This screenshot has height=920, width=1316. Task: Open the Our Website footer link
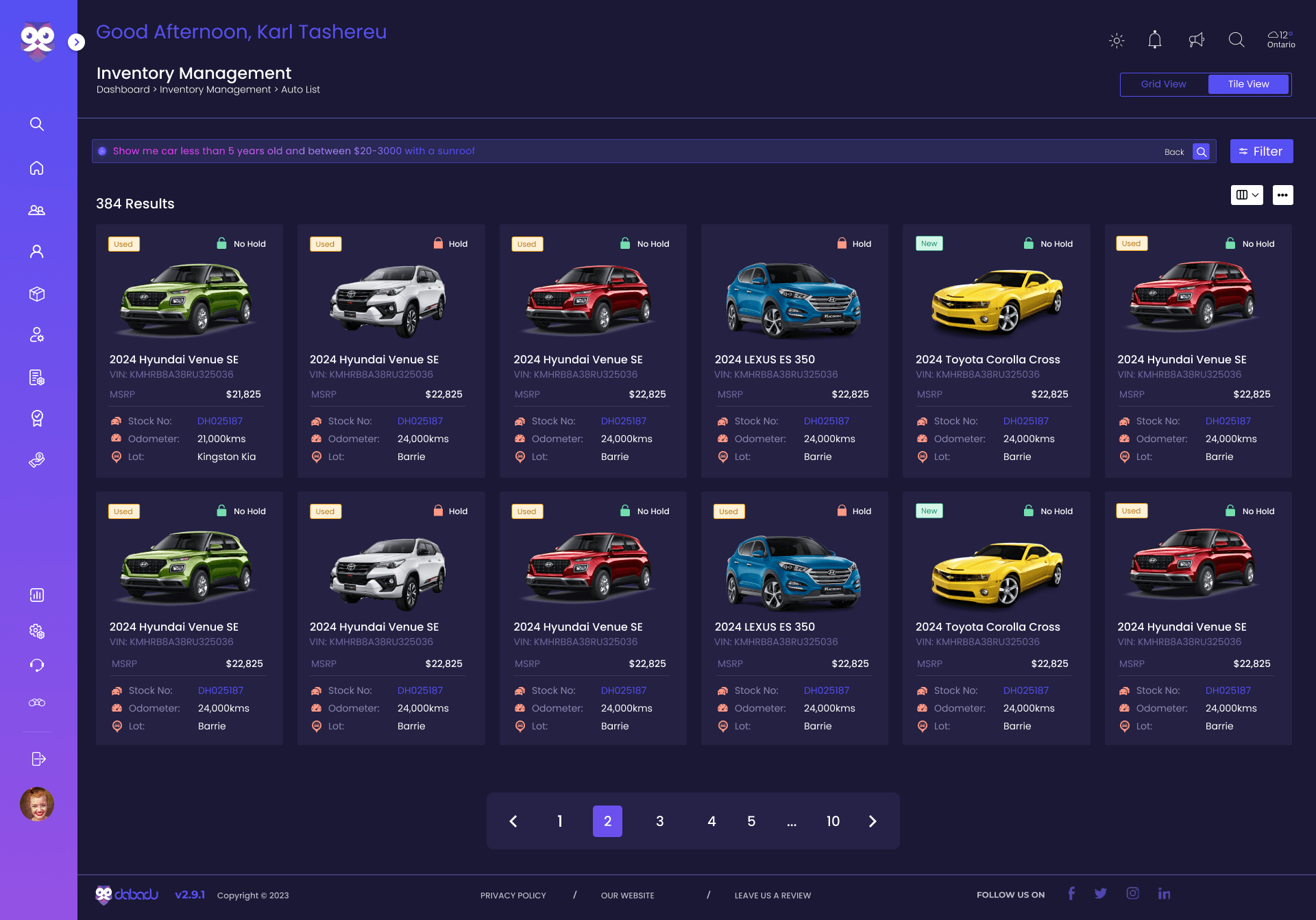point(628,895)
